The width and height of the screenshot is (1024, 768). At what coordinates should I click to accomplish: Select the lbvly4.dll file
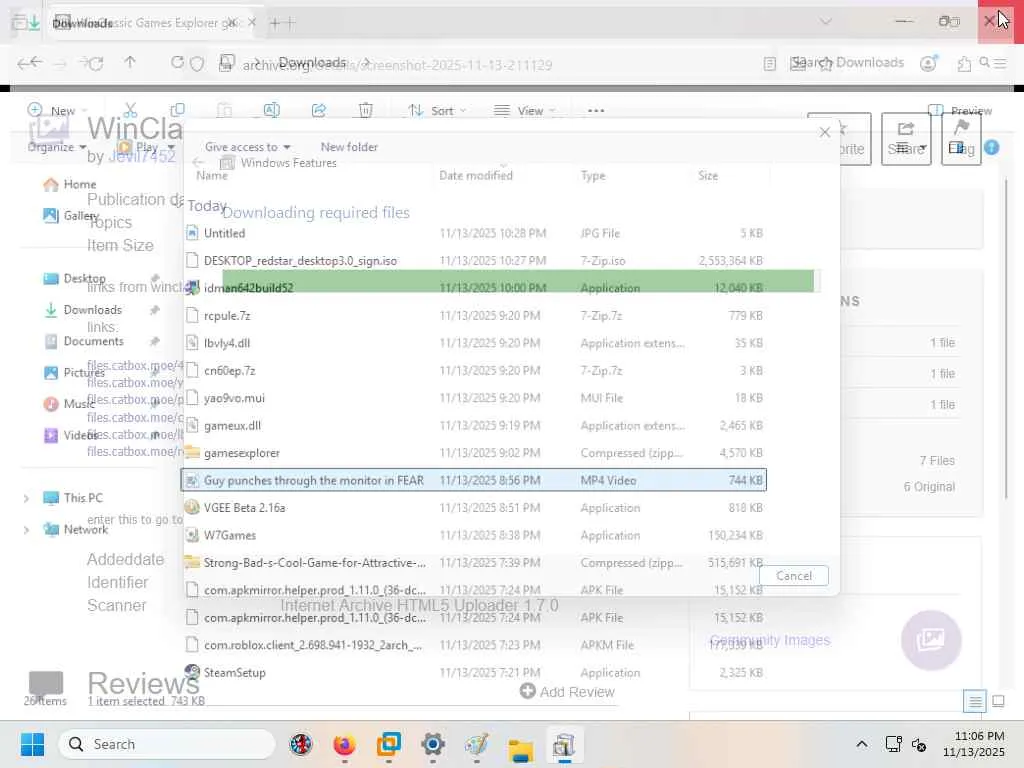pyautogui.click(x=473, y=343)
